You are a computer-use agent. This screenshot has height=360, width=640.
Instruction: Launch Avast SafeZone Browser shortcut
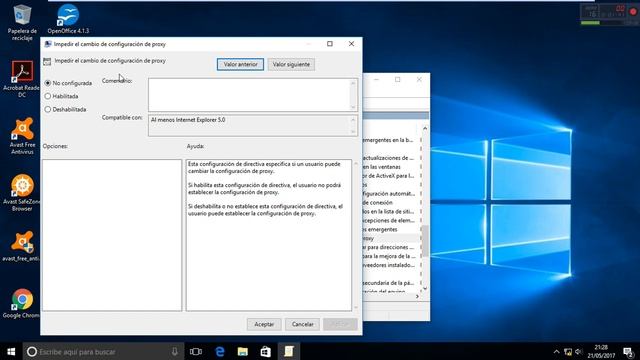pyautogui.click(x=22, y=193)
